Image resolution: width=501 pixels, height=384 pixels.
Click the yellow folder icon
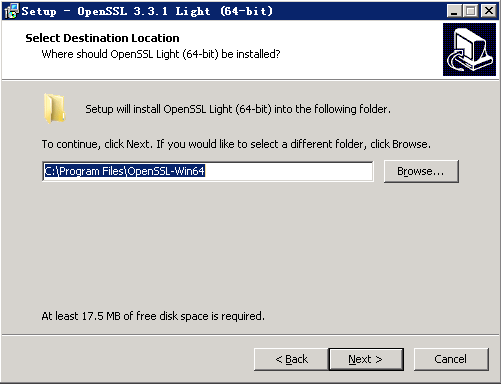pos(54,108)
